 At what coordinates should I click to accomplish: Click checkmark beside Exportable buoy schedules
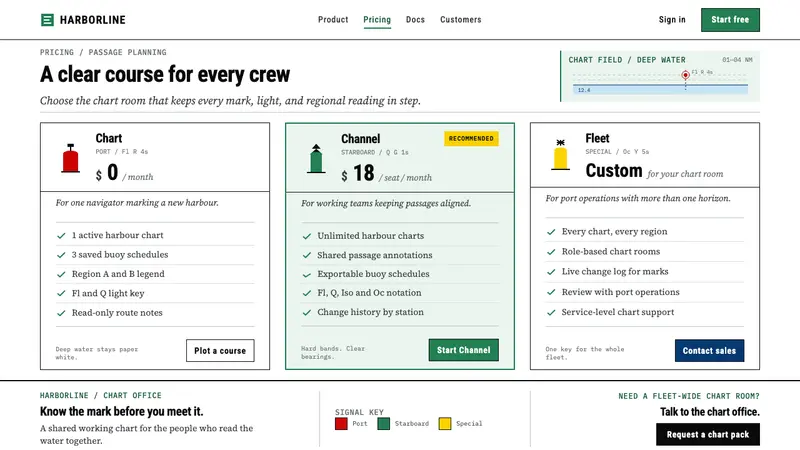[307, 274]
